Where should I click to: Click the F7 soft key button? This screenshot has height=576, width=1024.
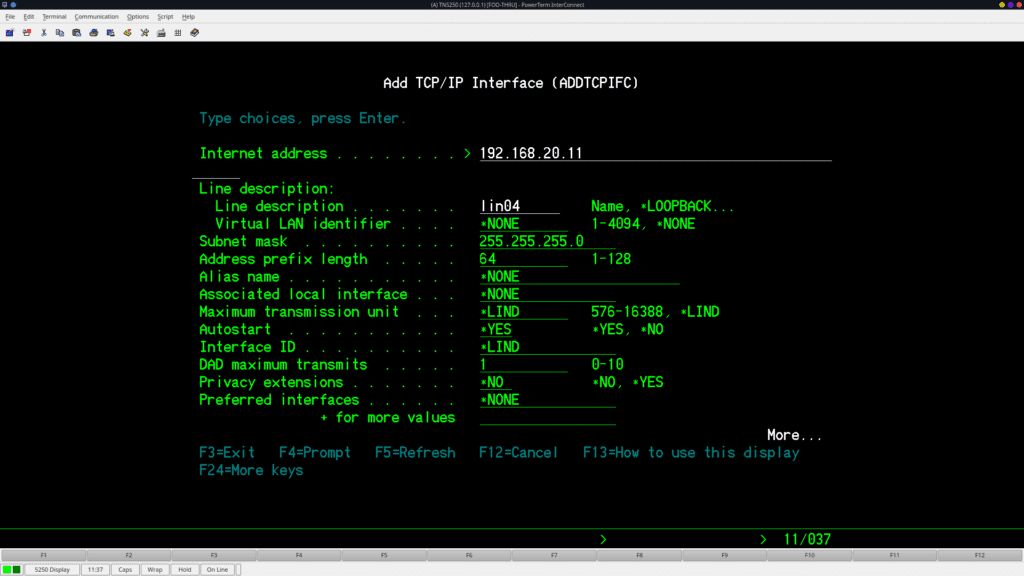(x=554, y=555)
